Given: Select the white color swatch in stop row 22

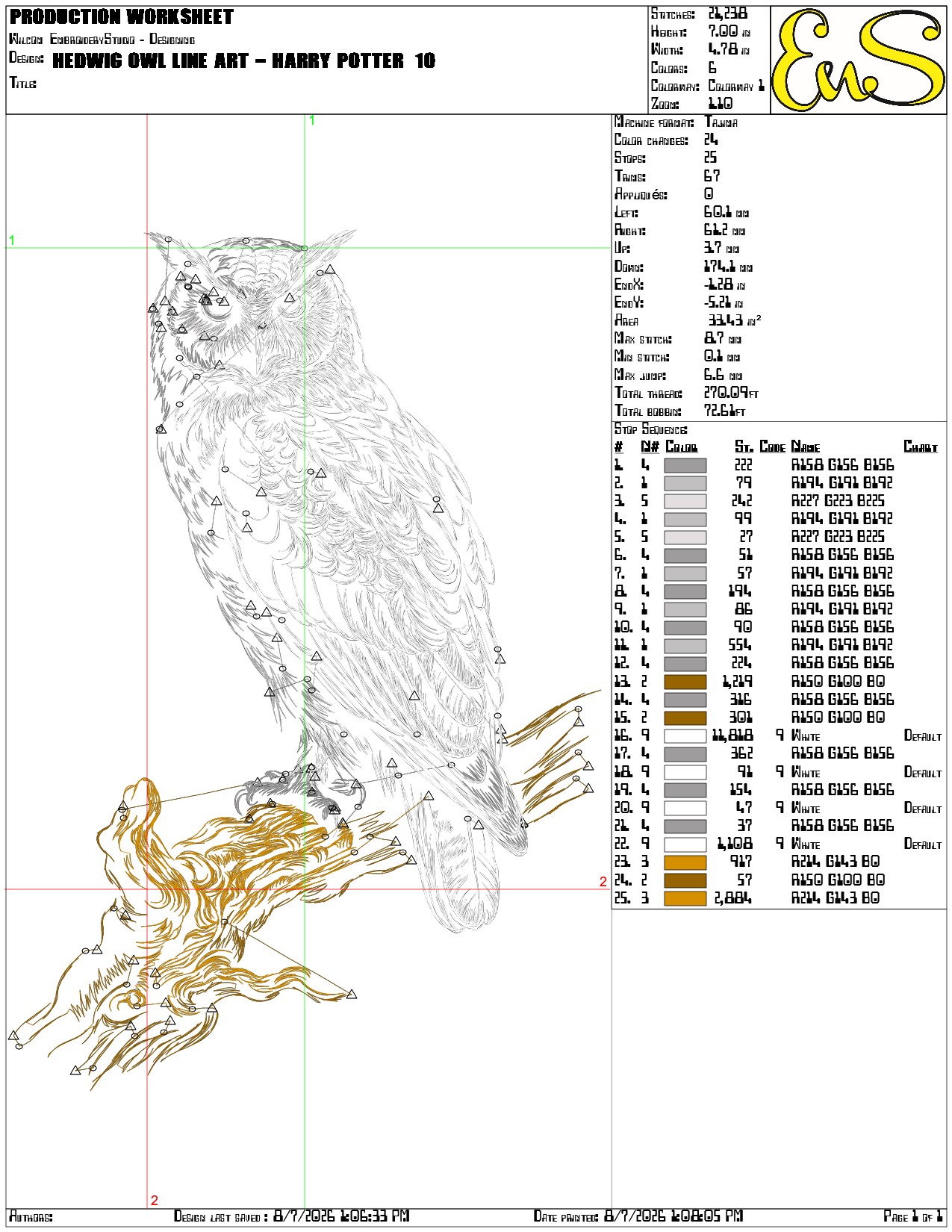Looking at the screenshot, I should 685,844.
